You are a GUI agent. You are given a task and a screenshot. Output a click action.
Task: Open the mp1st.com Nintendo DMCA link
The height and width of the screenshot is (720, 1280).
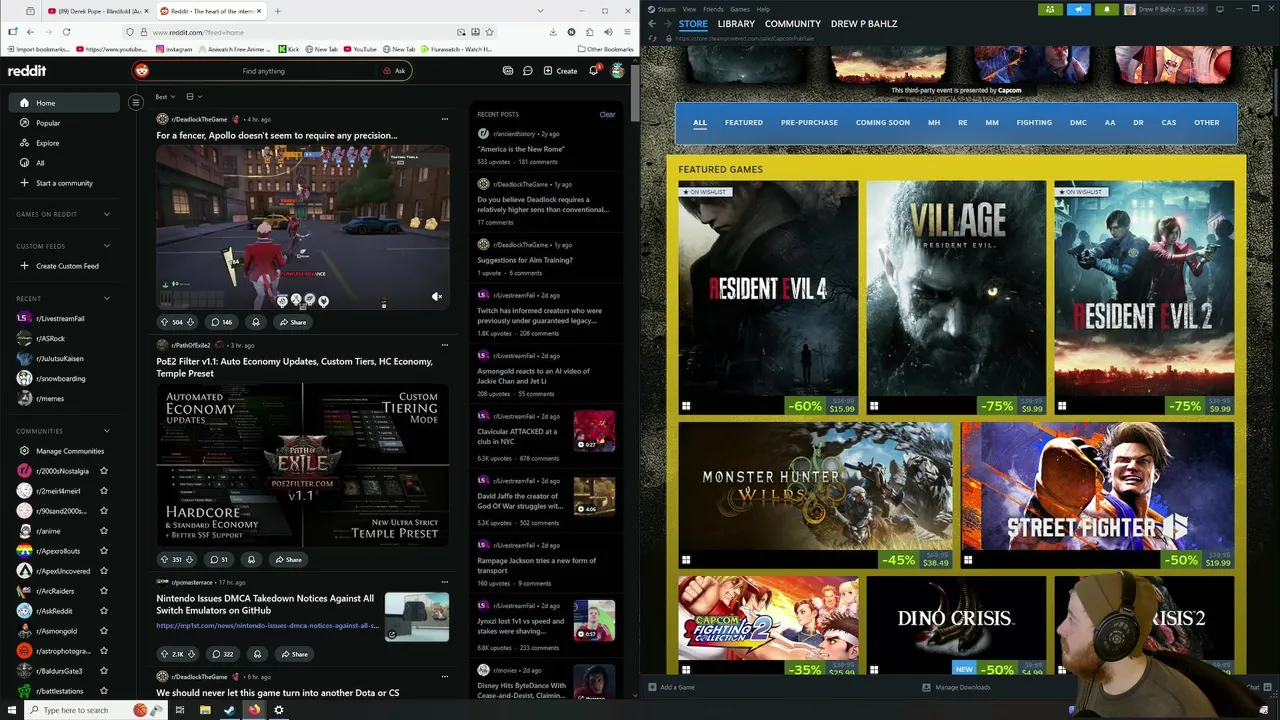[267, 625]
